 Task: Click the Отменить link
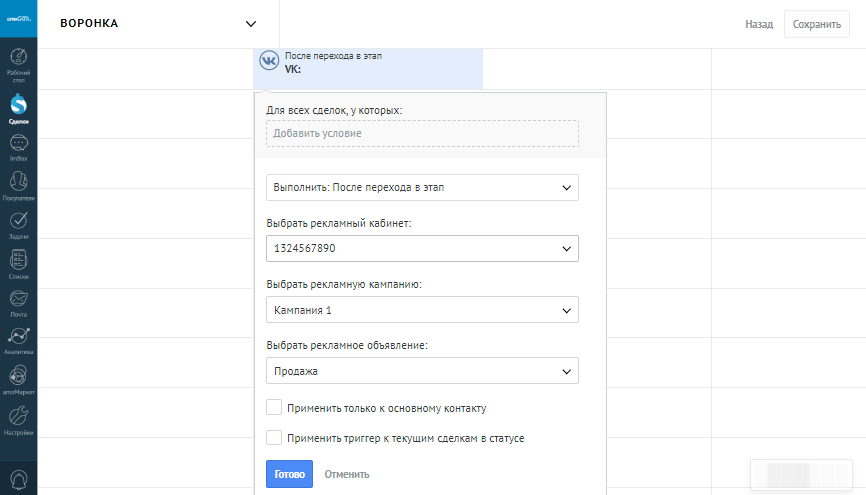point(347,474)
